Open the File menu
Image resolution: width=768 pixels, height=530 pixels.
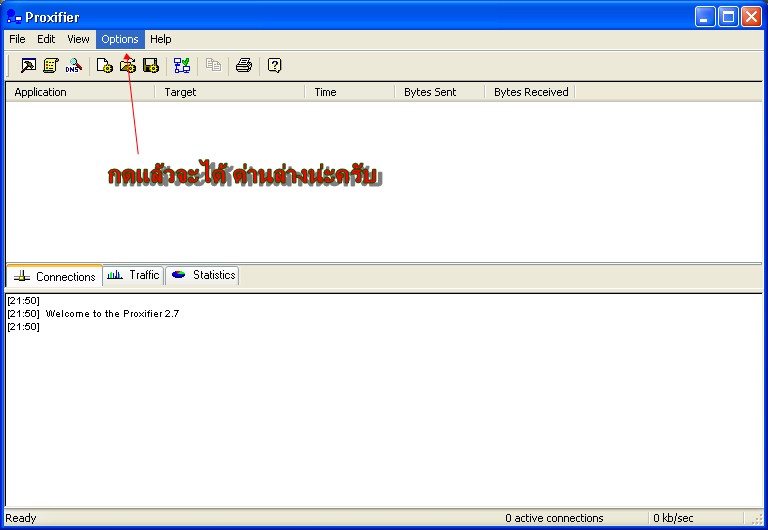pos(17,39)
